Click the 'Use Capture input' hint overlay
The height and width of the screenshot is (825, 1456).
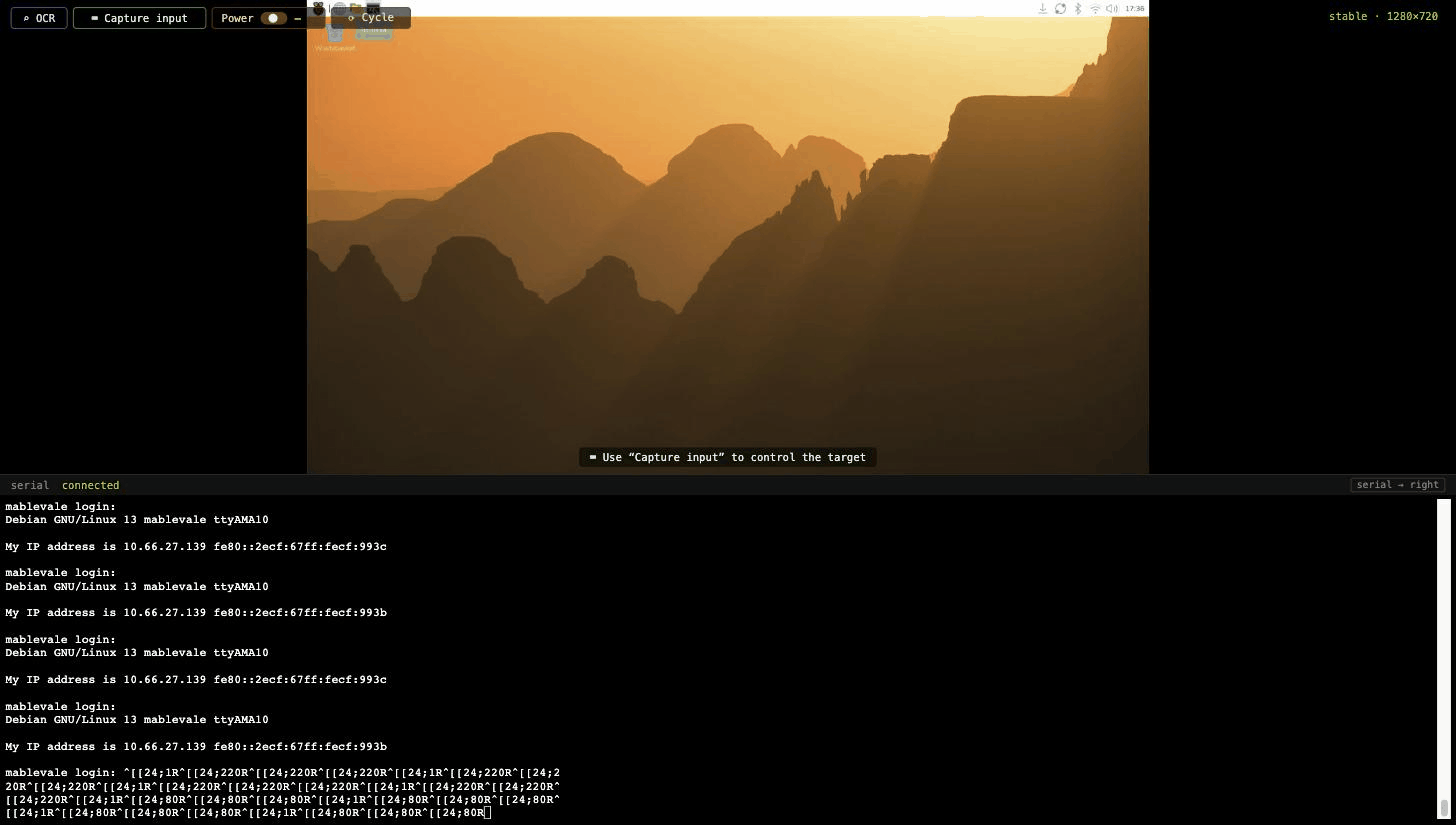[x=728, y=457]
